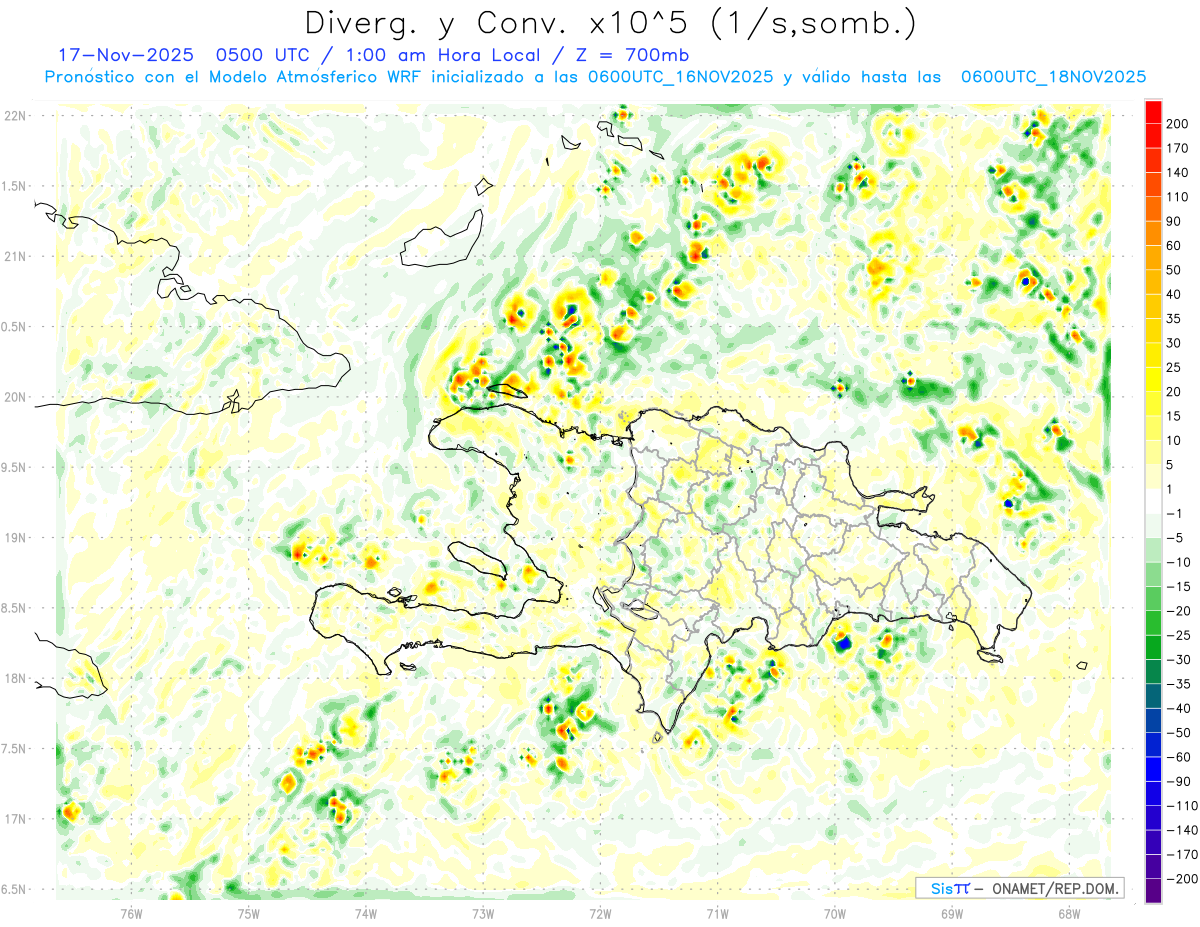Click the "71W" longitude label

pyautogui.click(x=717, y=913)
